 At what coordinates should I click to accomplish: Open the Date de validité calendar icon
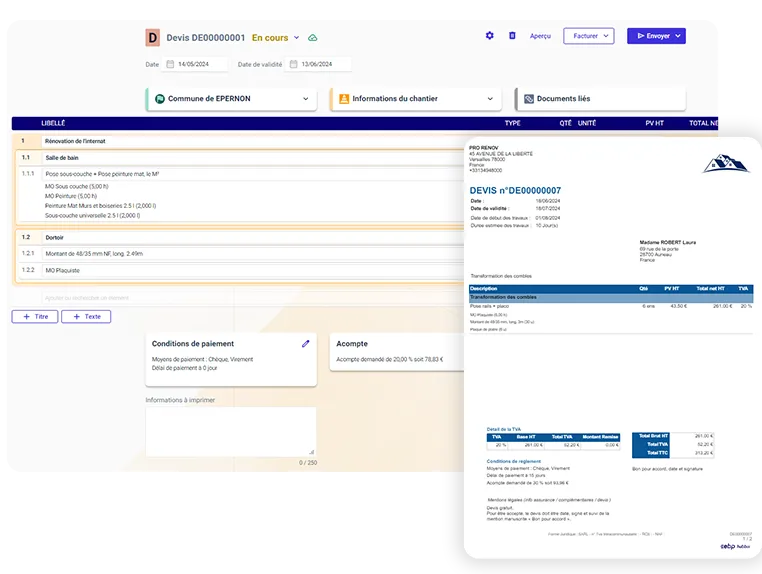click(x=293, y=65)
